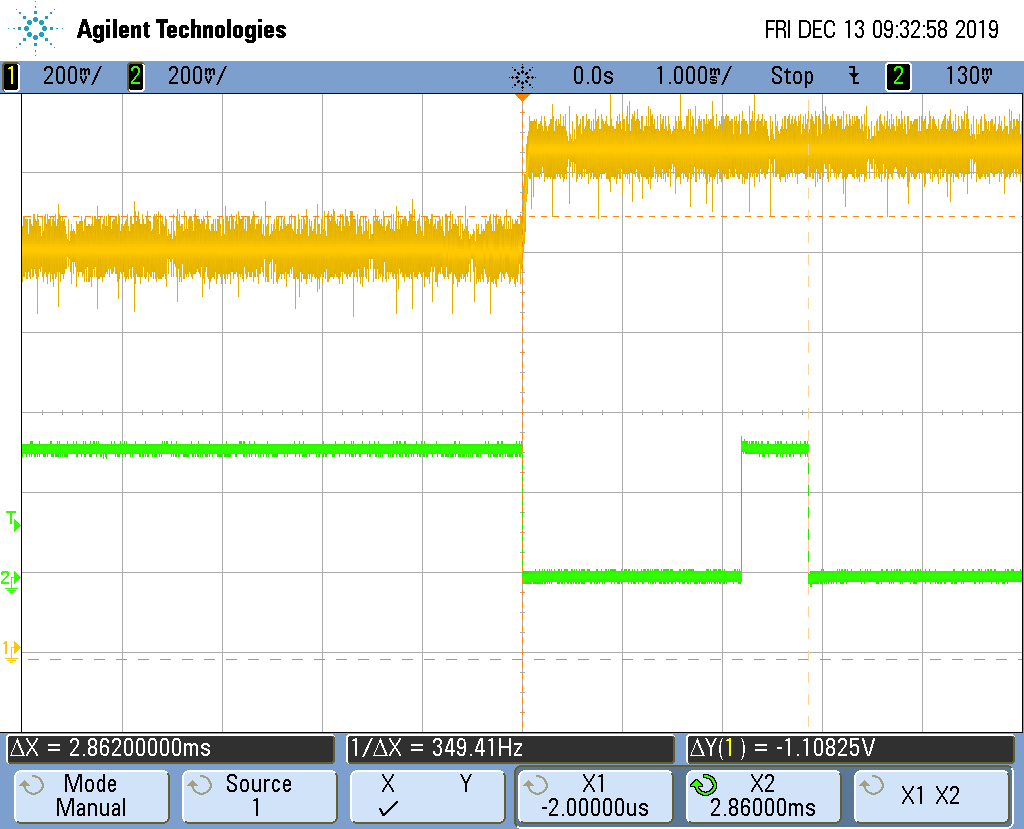Click the checkmark under X softkey

tap(388, 809)
